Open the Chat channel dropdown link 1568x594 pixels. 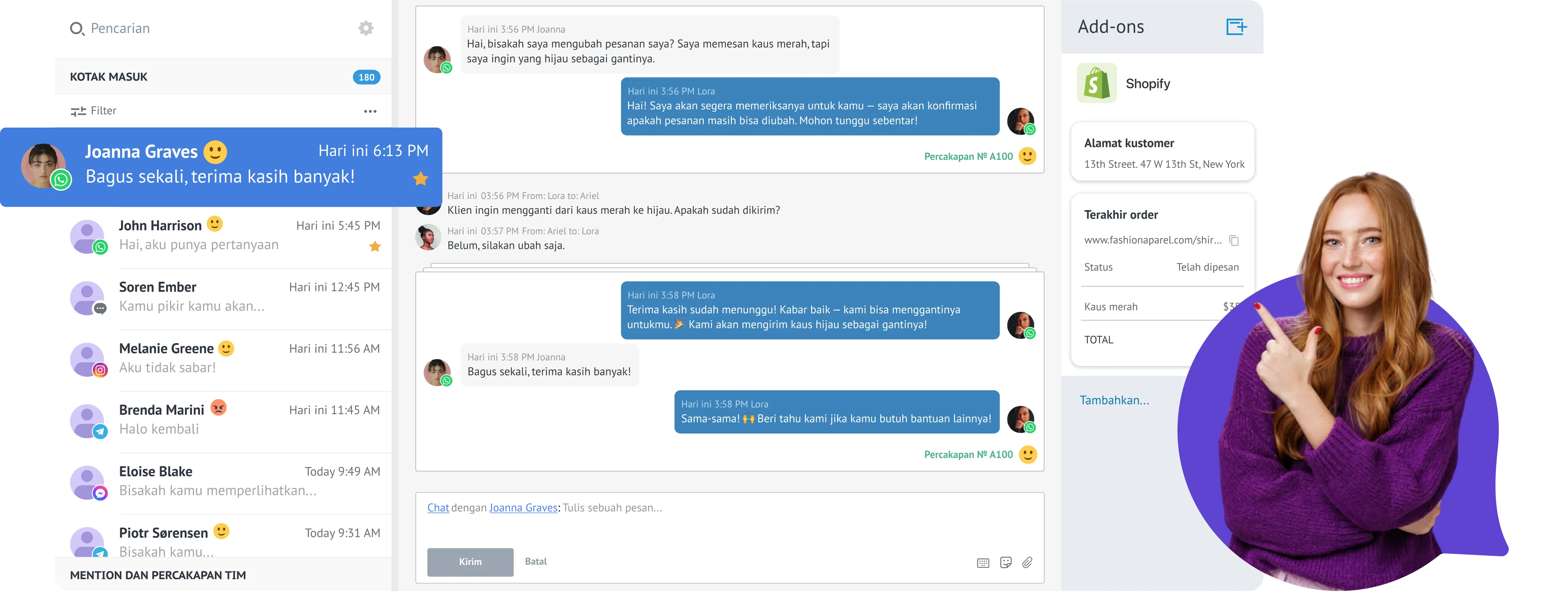point(438,507)
